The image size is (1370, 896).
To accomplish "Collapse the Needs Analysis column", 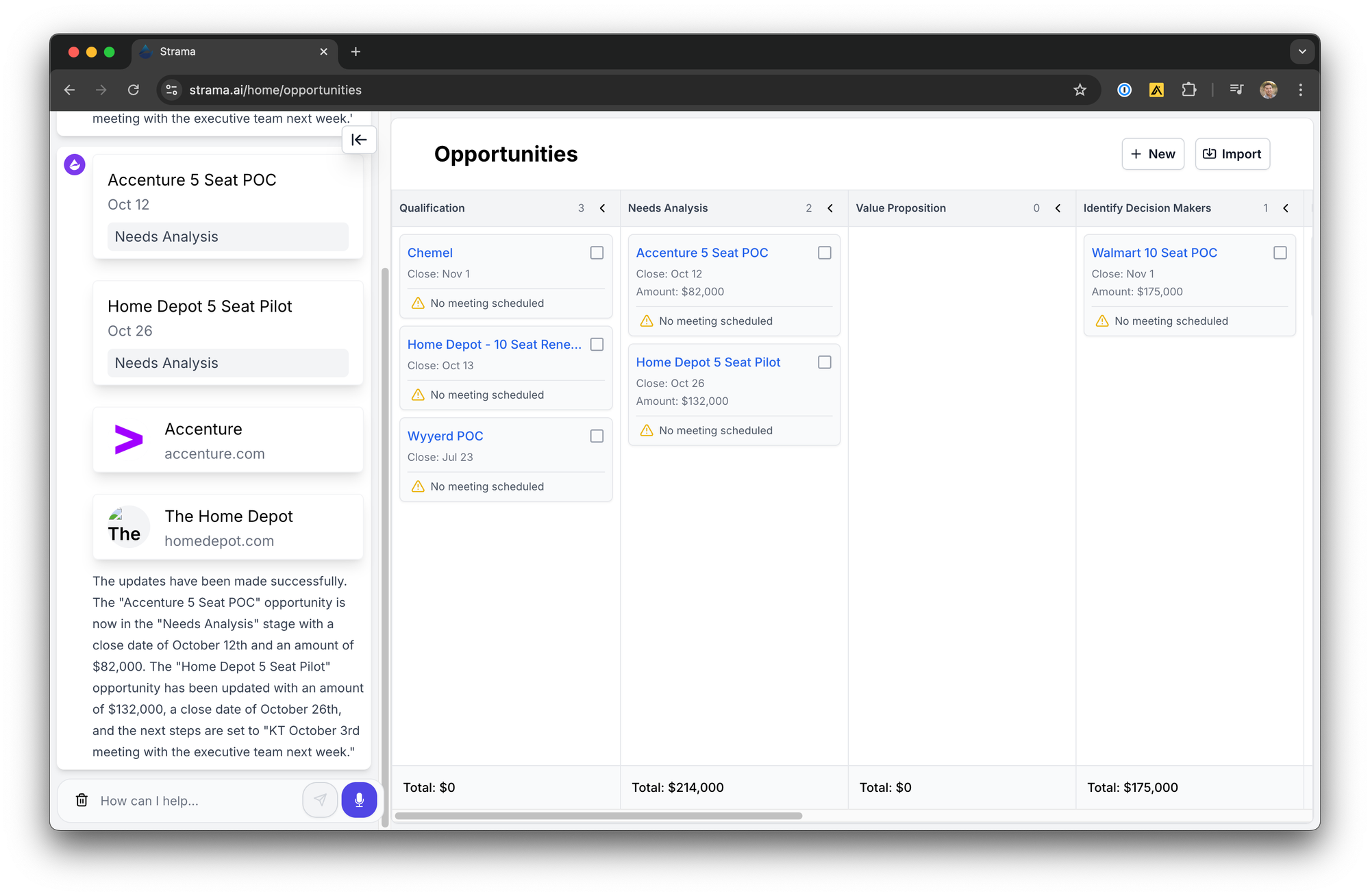I will [x=830, y=208].
